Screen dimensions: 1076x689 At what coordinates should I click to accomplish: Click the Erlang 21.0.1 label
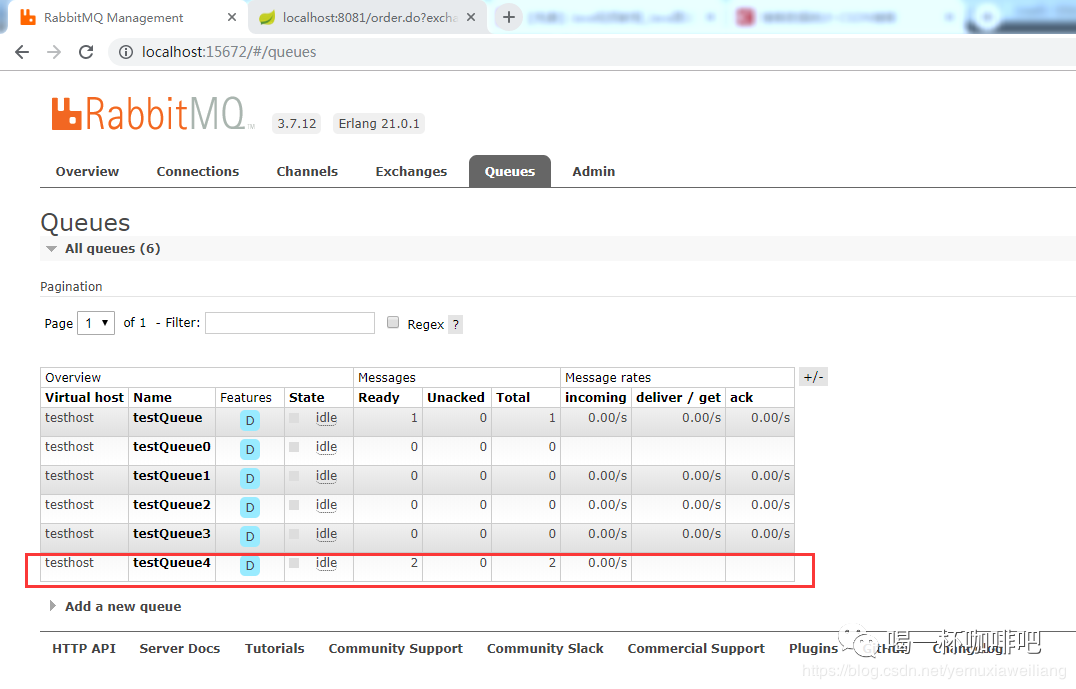(x=379, y=124)
